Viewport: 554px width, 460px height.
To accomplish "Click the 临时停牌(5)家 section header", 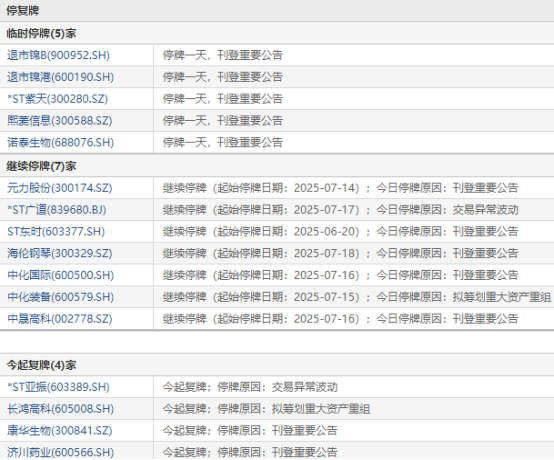I will tap(277, 34).
